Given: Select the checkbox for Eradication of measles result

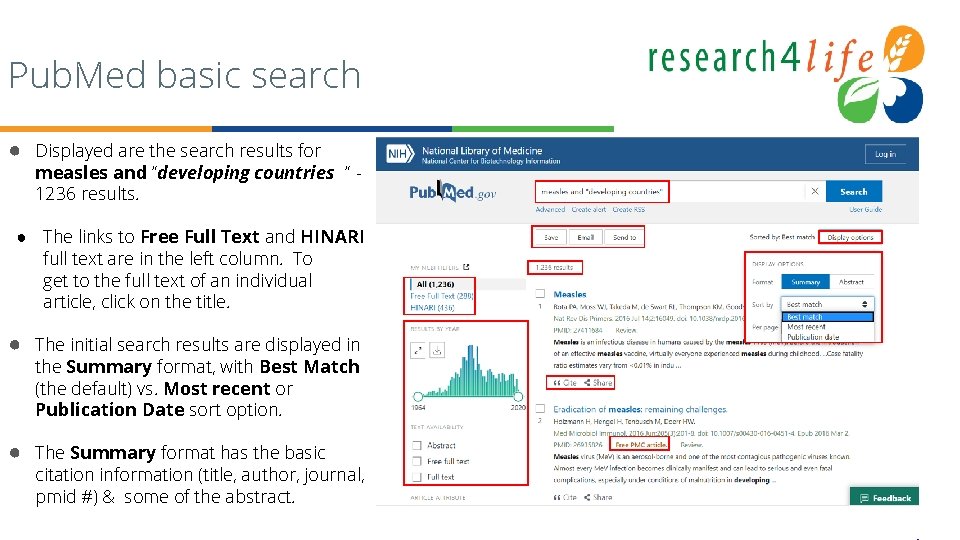Looking at the screenshot, I should tap(541, 408).
